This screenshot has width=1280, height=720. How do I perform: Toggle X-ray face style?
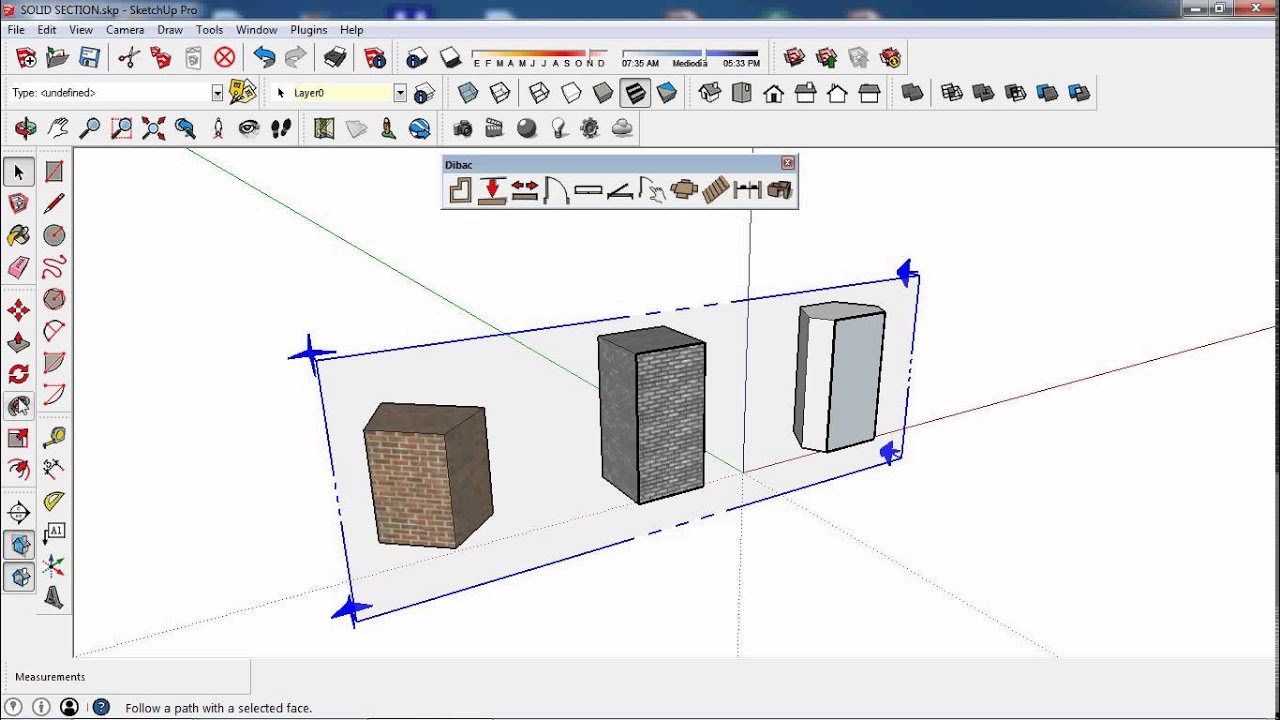coord(468,93)
